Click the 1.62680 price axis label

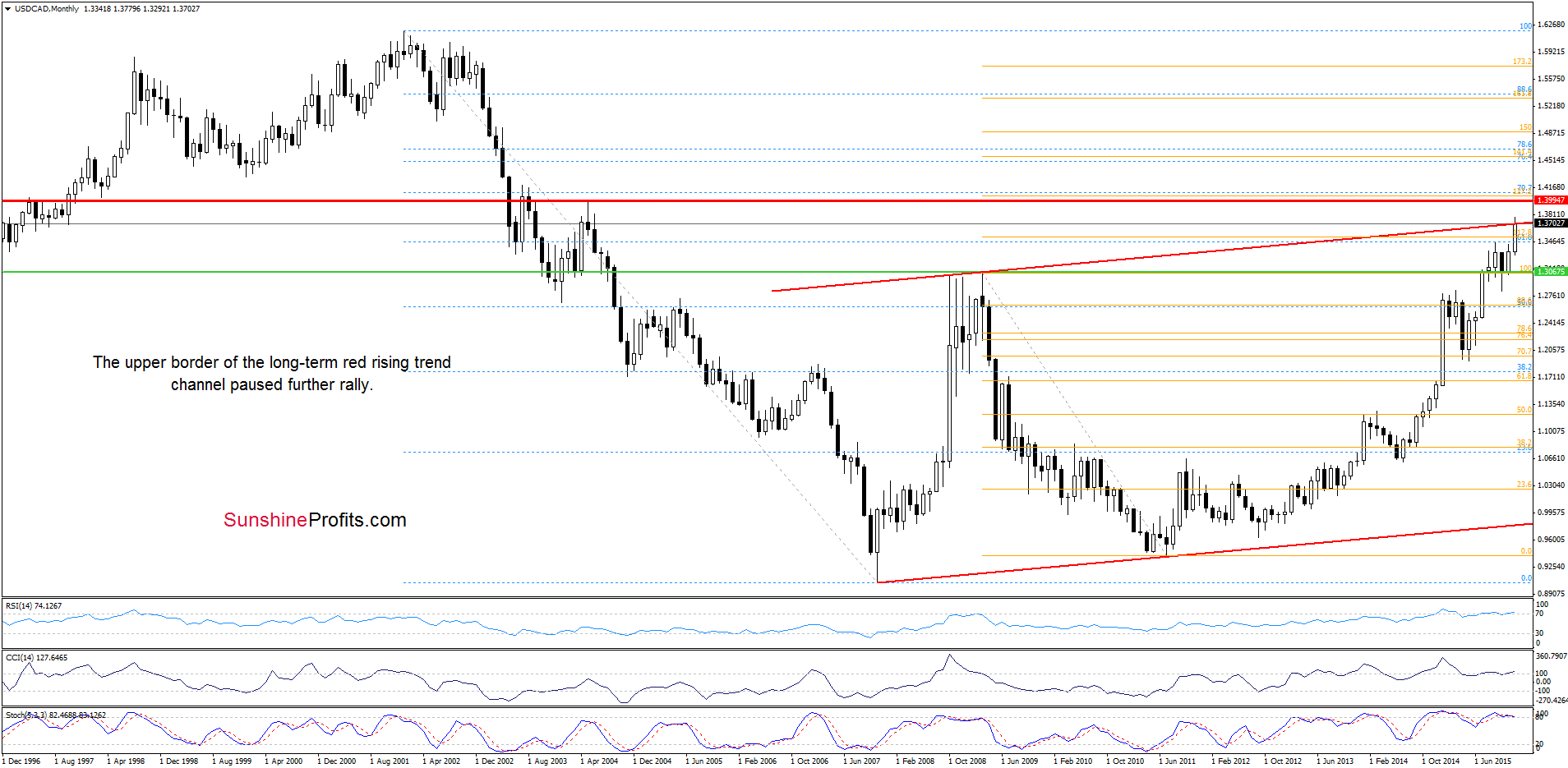1551,25
